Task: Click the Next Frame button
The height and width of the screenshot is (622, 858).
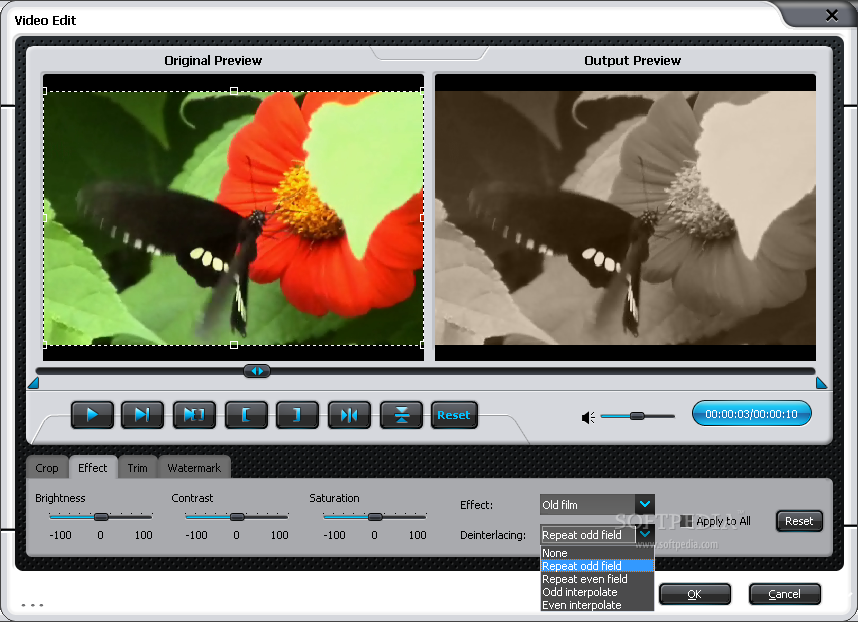Action: click(x=142, y=415)
